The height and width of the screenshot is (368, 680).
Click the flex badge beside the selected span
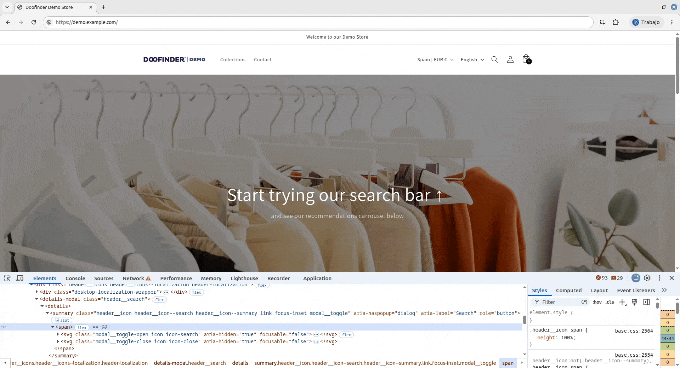point(82,327)
